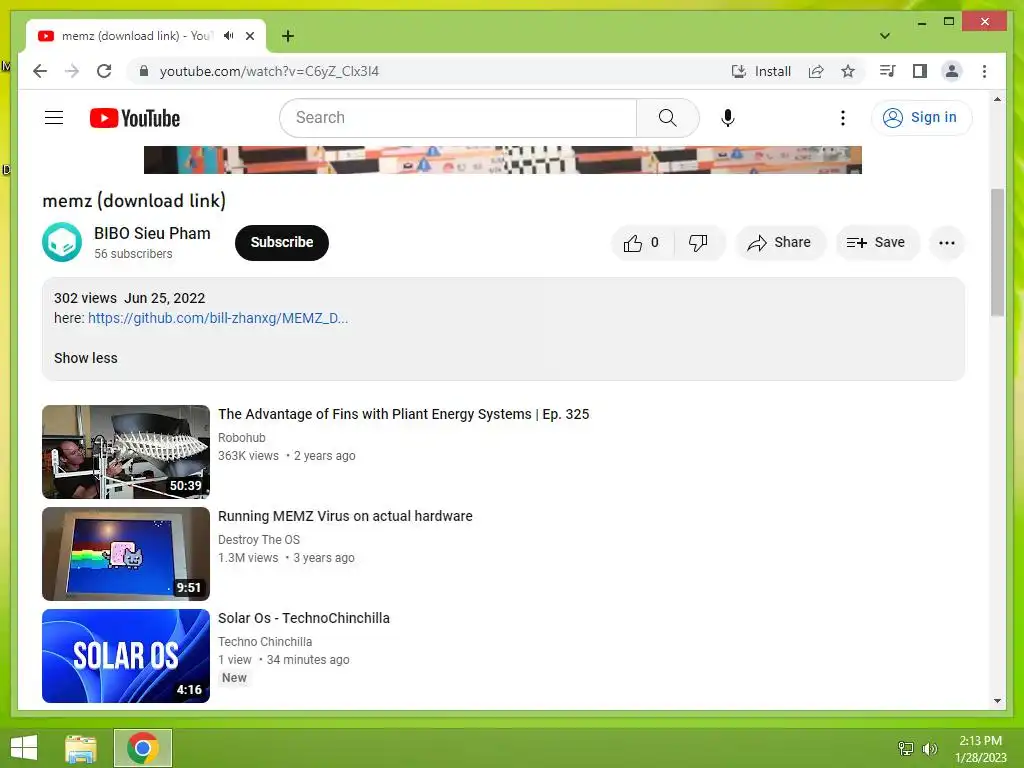The height and width of the screenshot is (768, 1024).
Task: Visit the Robohub channel
Action: [x=242, y=438]
